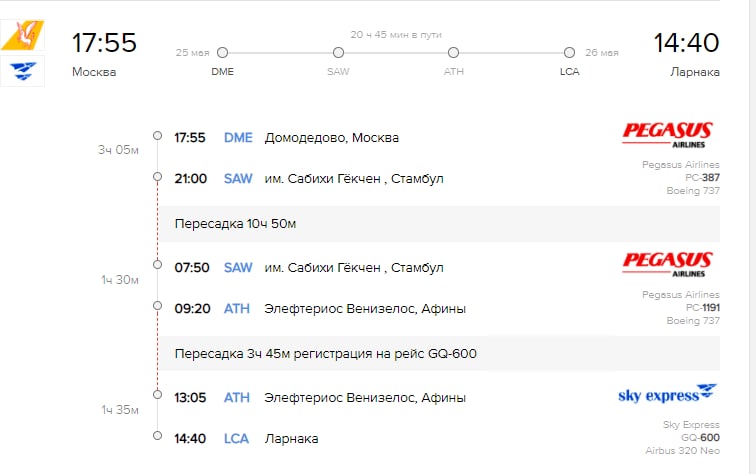This screenshot has height=474, width=756.
Task: Click SAW airport code at 21:00 arrival
Action: point(238,179)
